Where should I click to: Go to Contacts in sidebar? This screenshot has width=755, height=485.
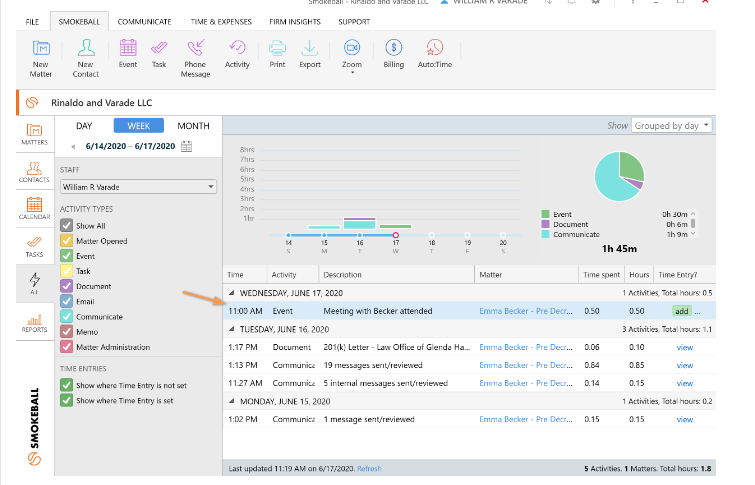click(35, 172)
